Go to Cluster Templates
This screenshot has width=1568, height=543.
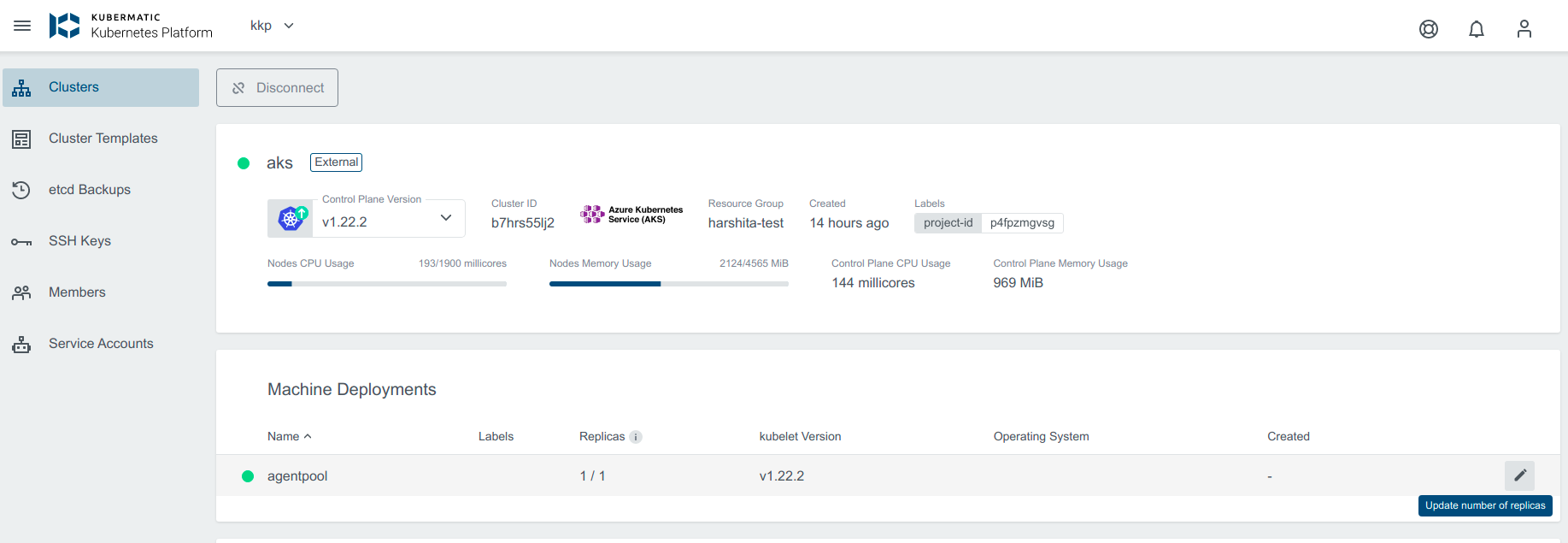[103, 139]
